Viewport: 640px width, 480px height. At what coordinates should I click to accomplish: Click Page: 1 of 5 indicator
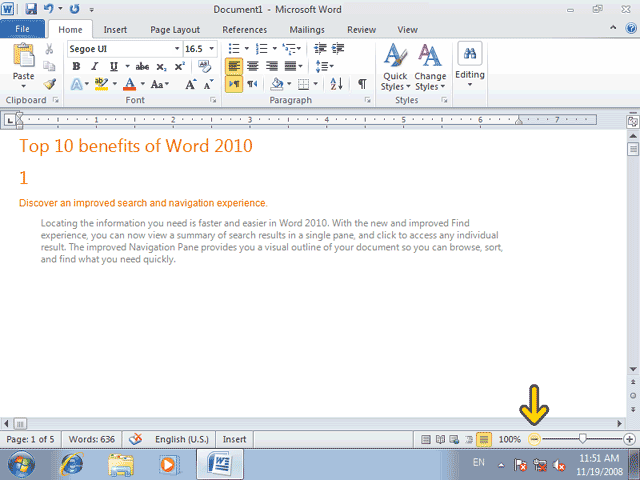click(30, 439)
